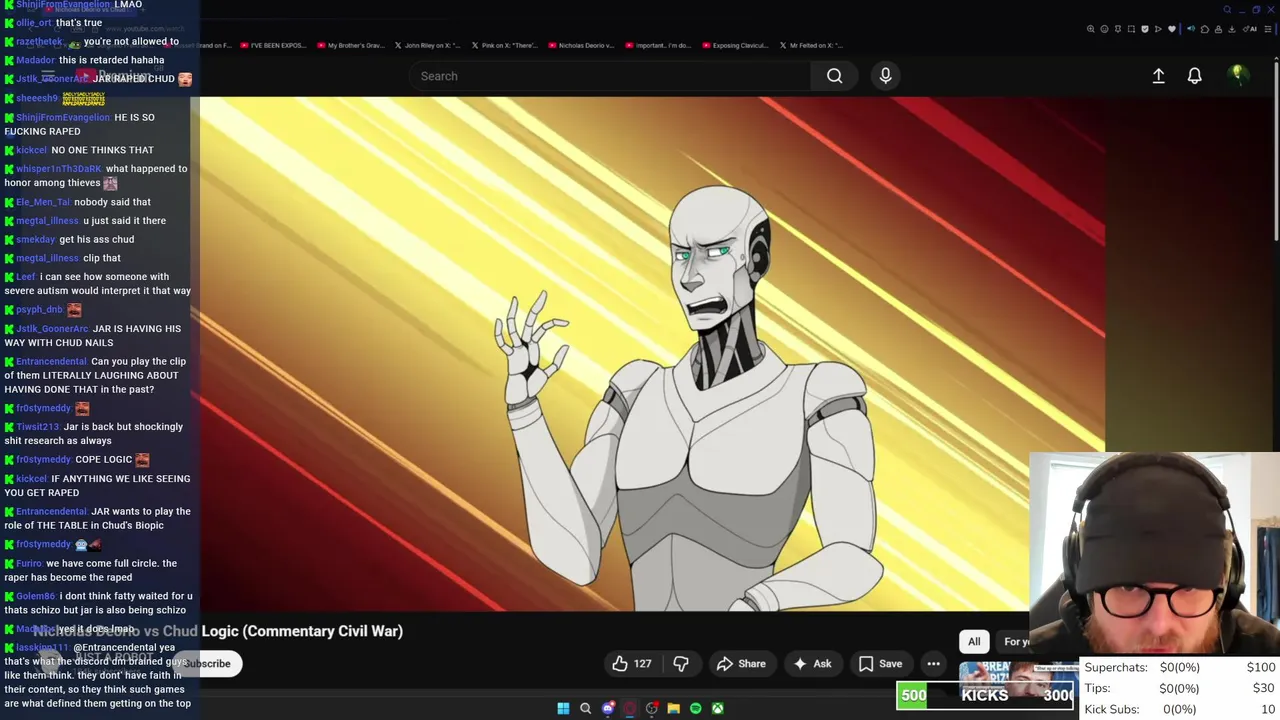The image size is (1280, 720).
Task: Click the Kicks goal progress bar overlay
Action: (x=987, y=696)
